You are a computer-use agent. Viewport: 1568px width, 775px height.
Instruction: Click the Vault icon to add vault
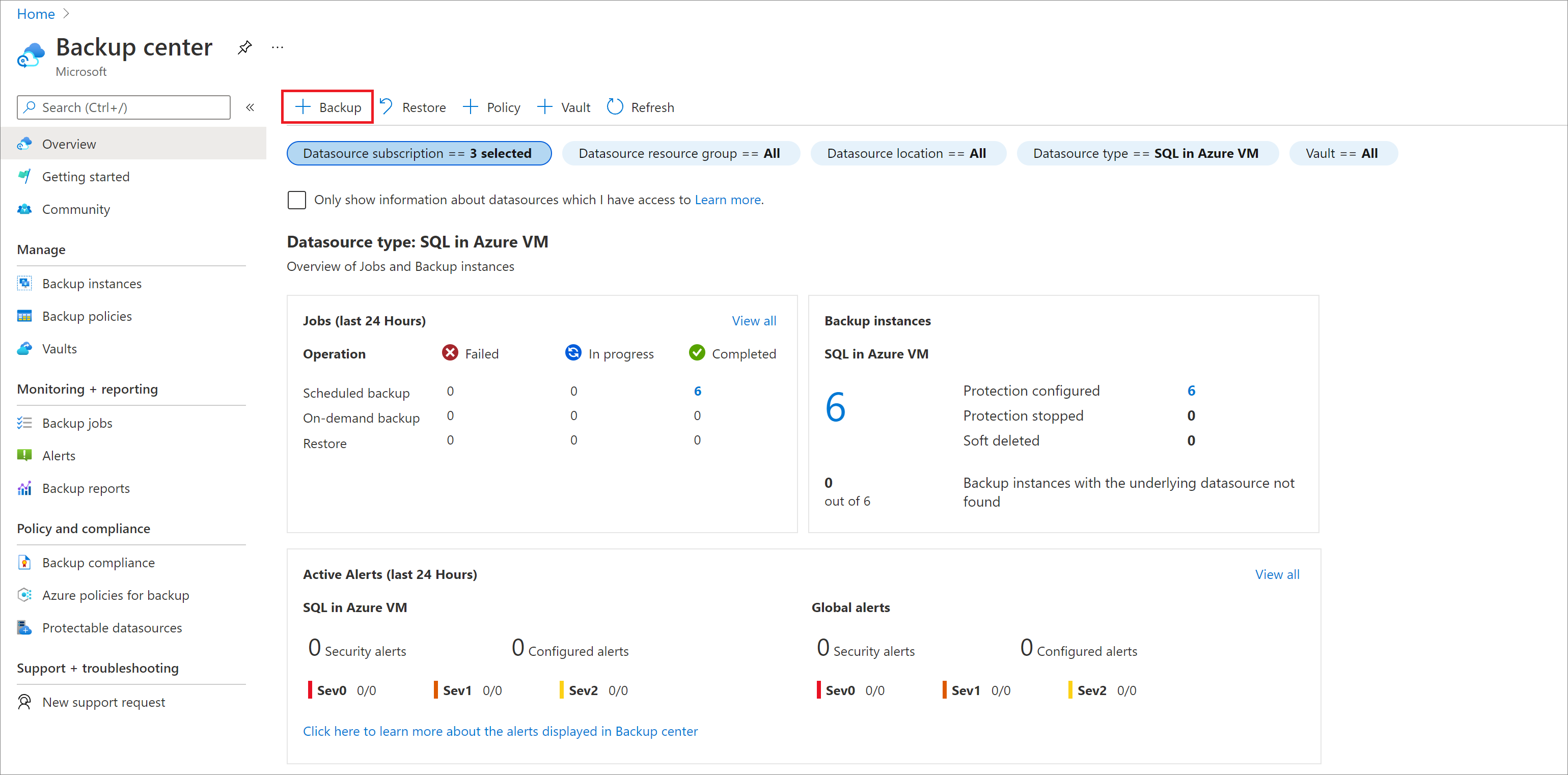tap(565, 107)
